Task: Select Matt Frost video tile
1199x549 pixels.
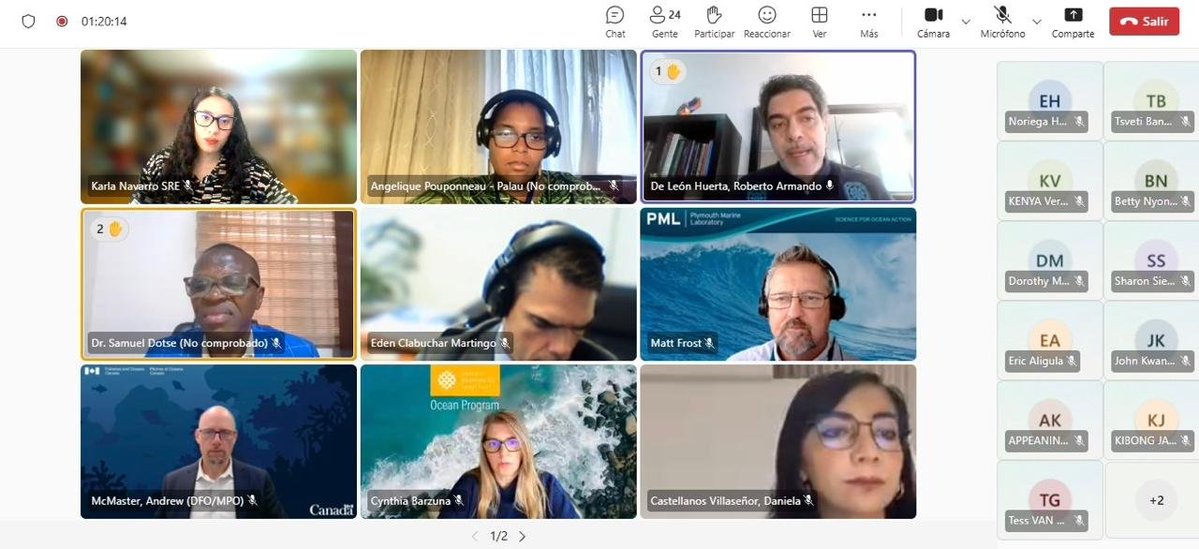Action: 778,284
